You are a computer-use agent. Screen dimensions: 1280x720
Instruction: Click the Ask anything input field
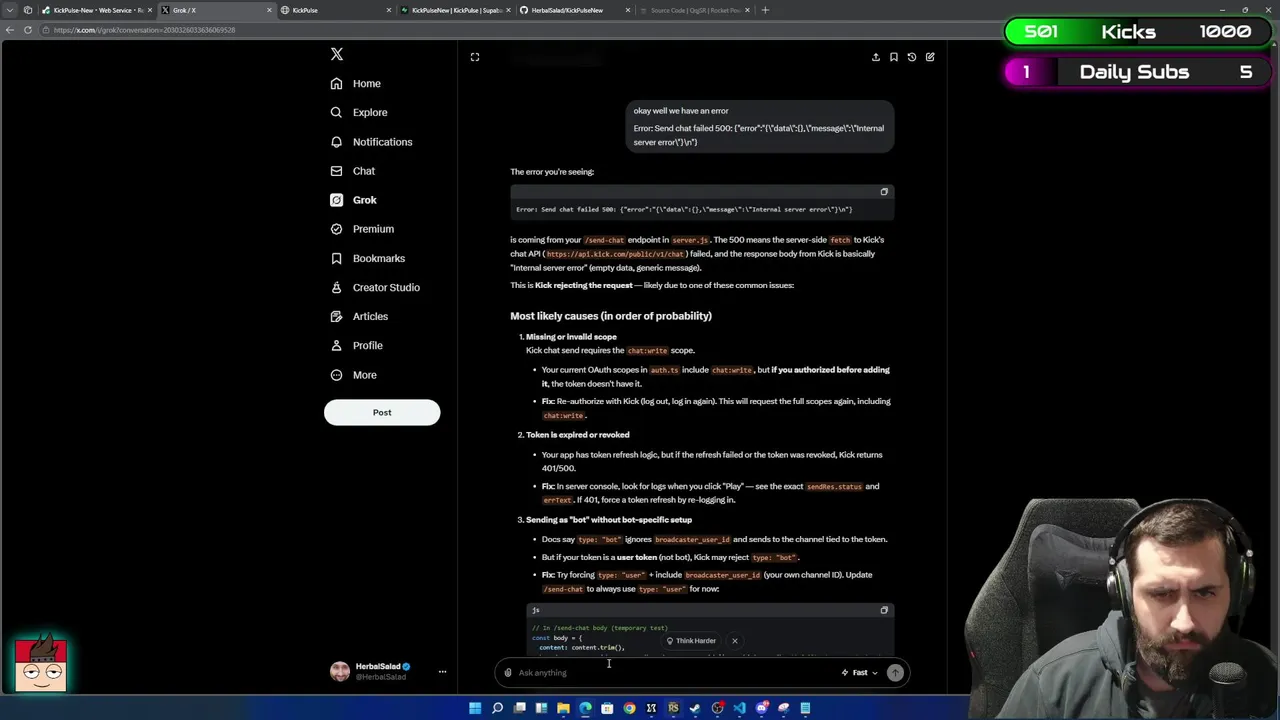675,673
